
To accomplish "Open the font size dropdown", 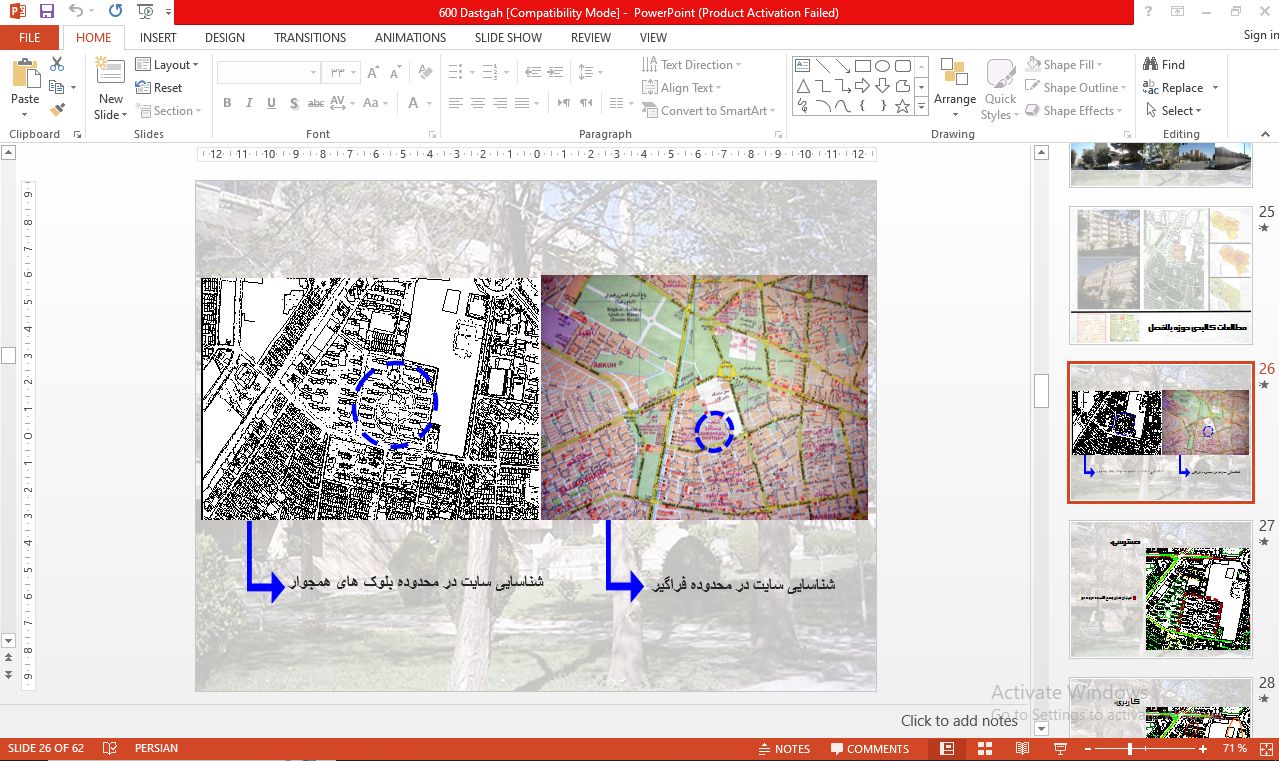I will (x=351, y=73).
